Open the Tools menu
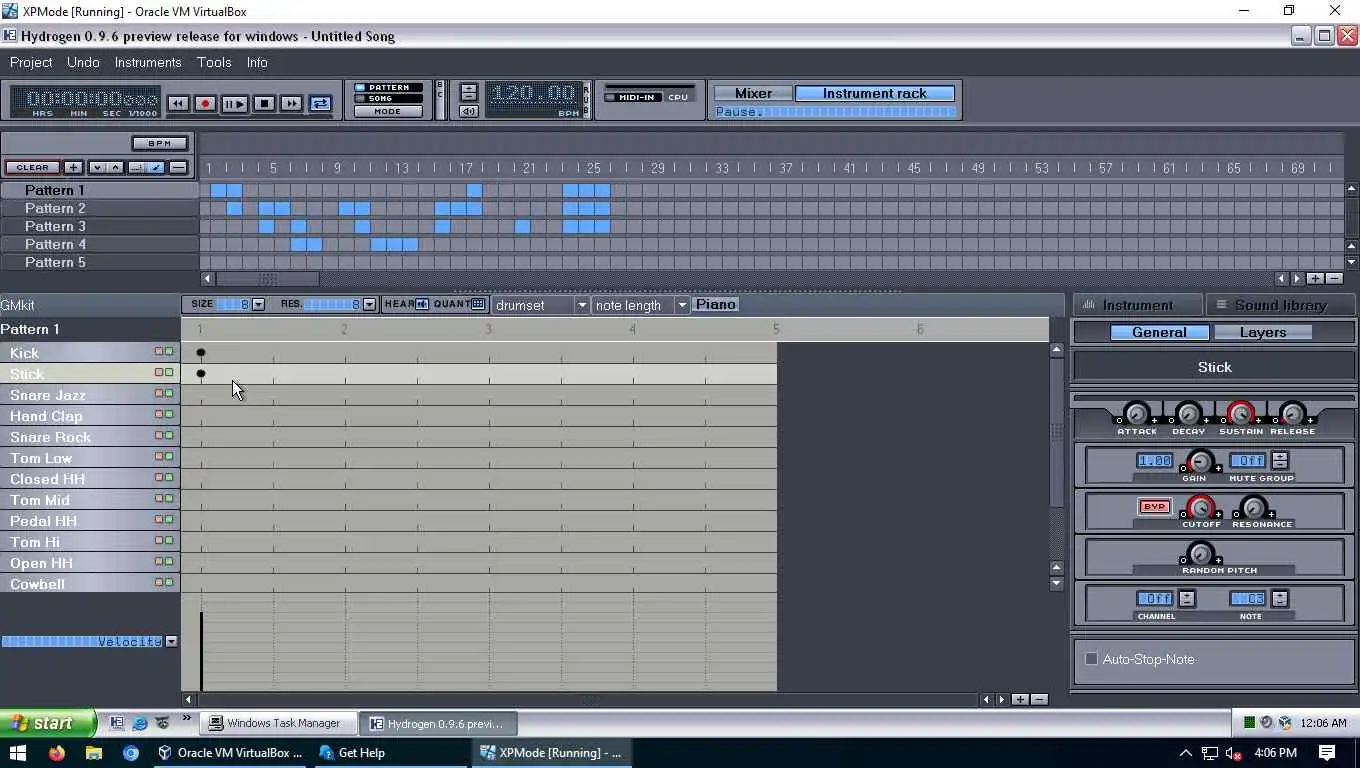 [214, 62]
